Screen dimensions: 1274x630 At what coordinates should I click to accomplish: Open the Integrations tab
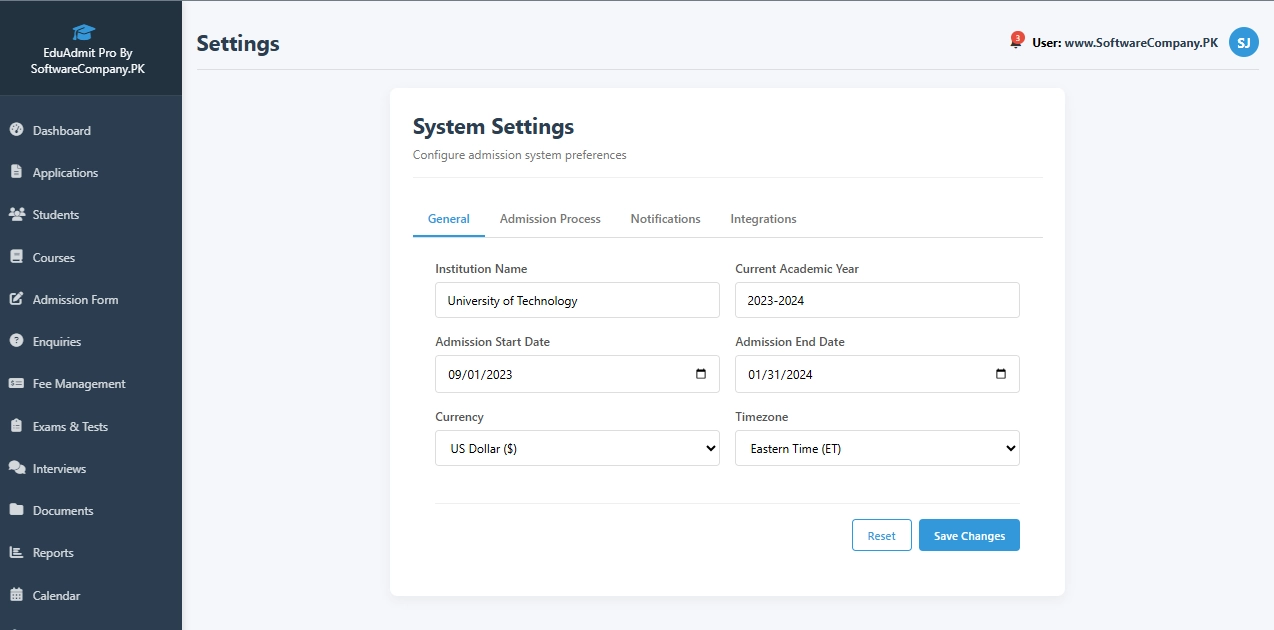coord(763,218)
